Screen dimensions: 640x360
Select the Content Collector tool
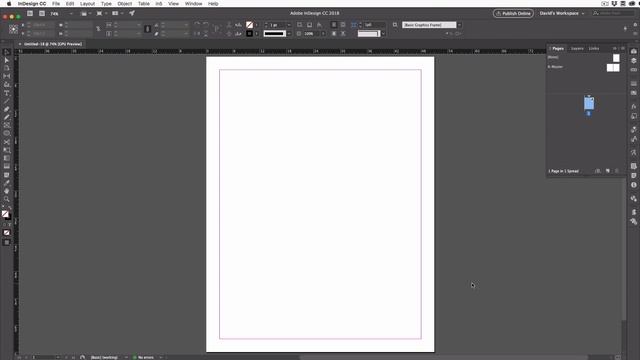[x=7, y=84]
